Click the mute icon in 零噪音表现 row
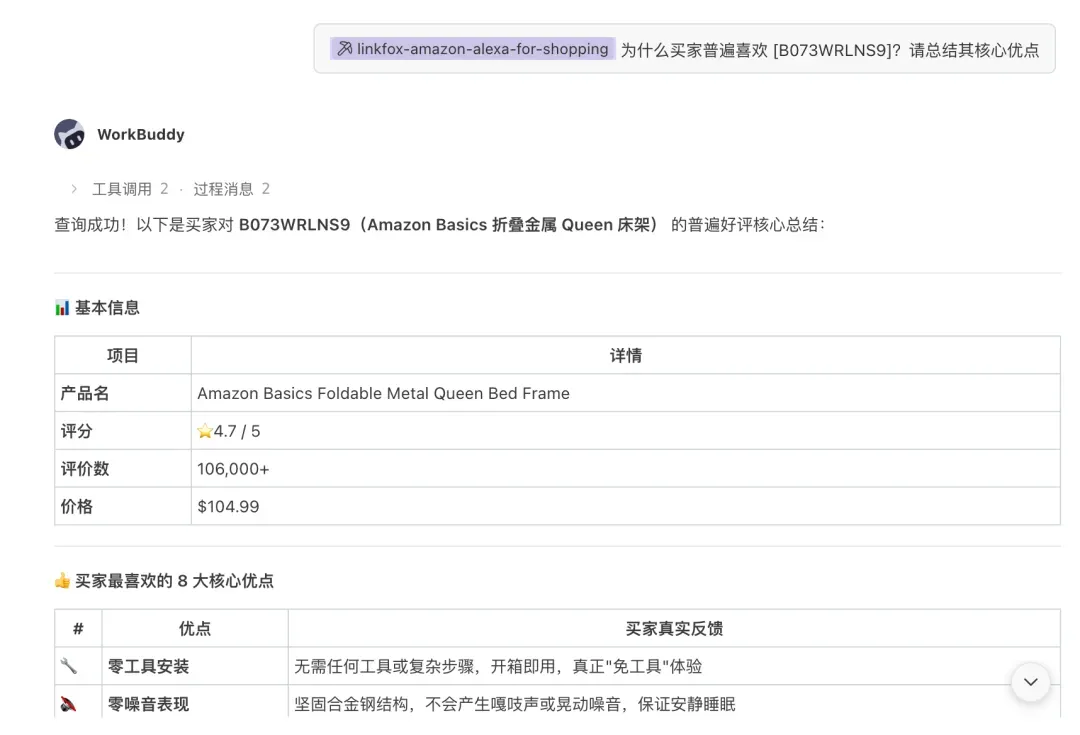Screen dimensions: 1080x735 point(69,704)
